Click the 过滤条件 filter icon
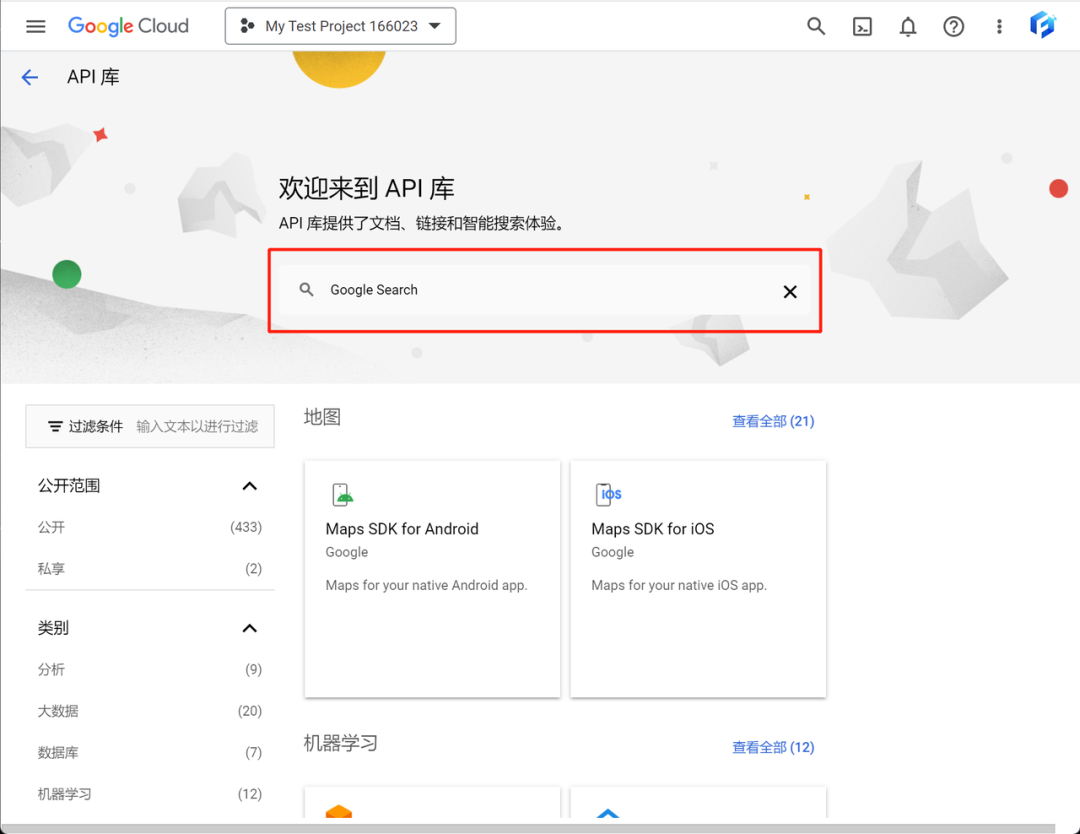Image resolution: width=1080 pixels, height=834 pixels. pos(55,426)
